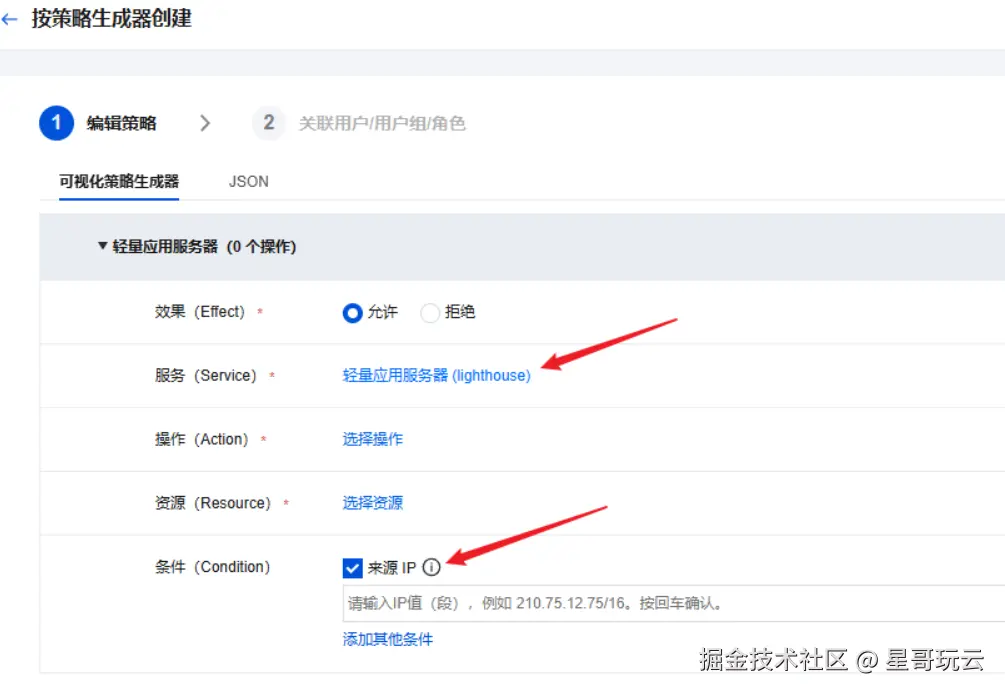Click the 效果 (Effect) field label
This screenshot has width=1005, height=694.
point(200,312)
